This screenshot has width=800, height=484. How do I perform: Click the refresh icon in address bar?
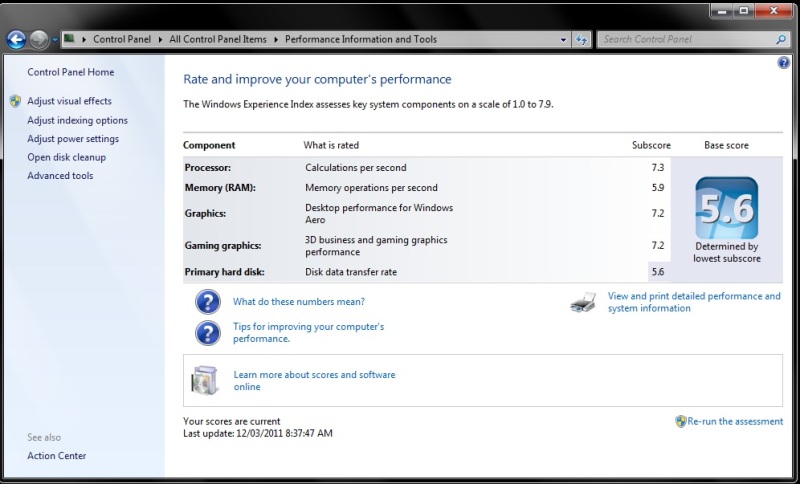582,39
